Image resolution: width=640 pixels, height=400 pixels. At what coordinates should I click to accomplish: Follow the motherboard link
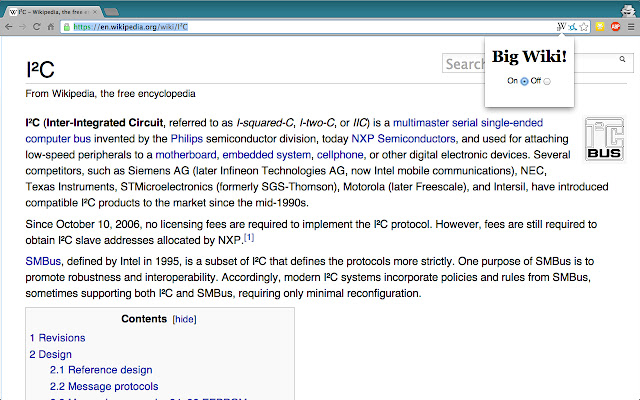click(186, 155)
